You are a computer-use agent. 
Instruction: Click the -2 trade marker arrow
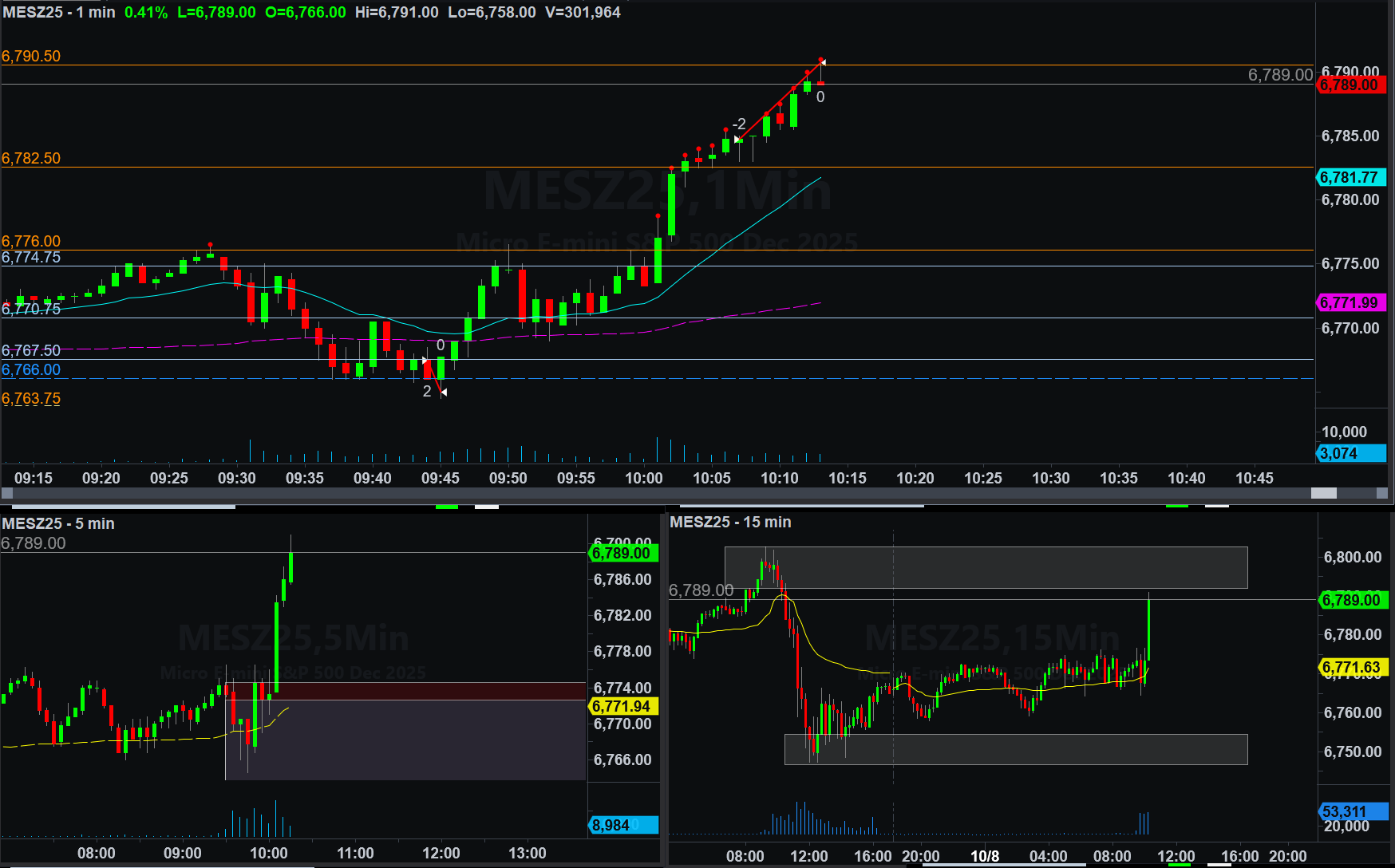[x=737, y=140]
